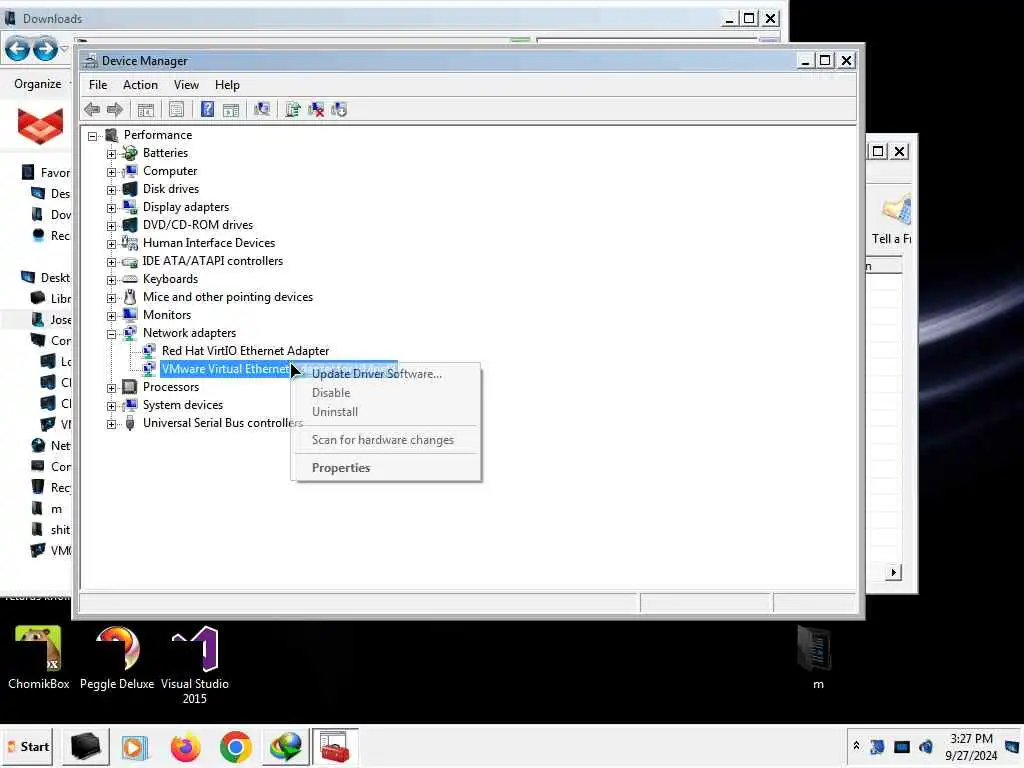Click the red toolbox taskbar button

click(335, 747)
